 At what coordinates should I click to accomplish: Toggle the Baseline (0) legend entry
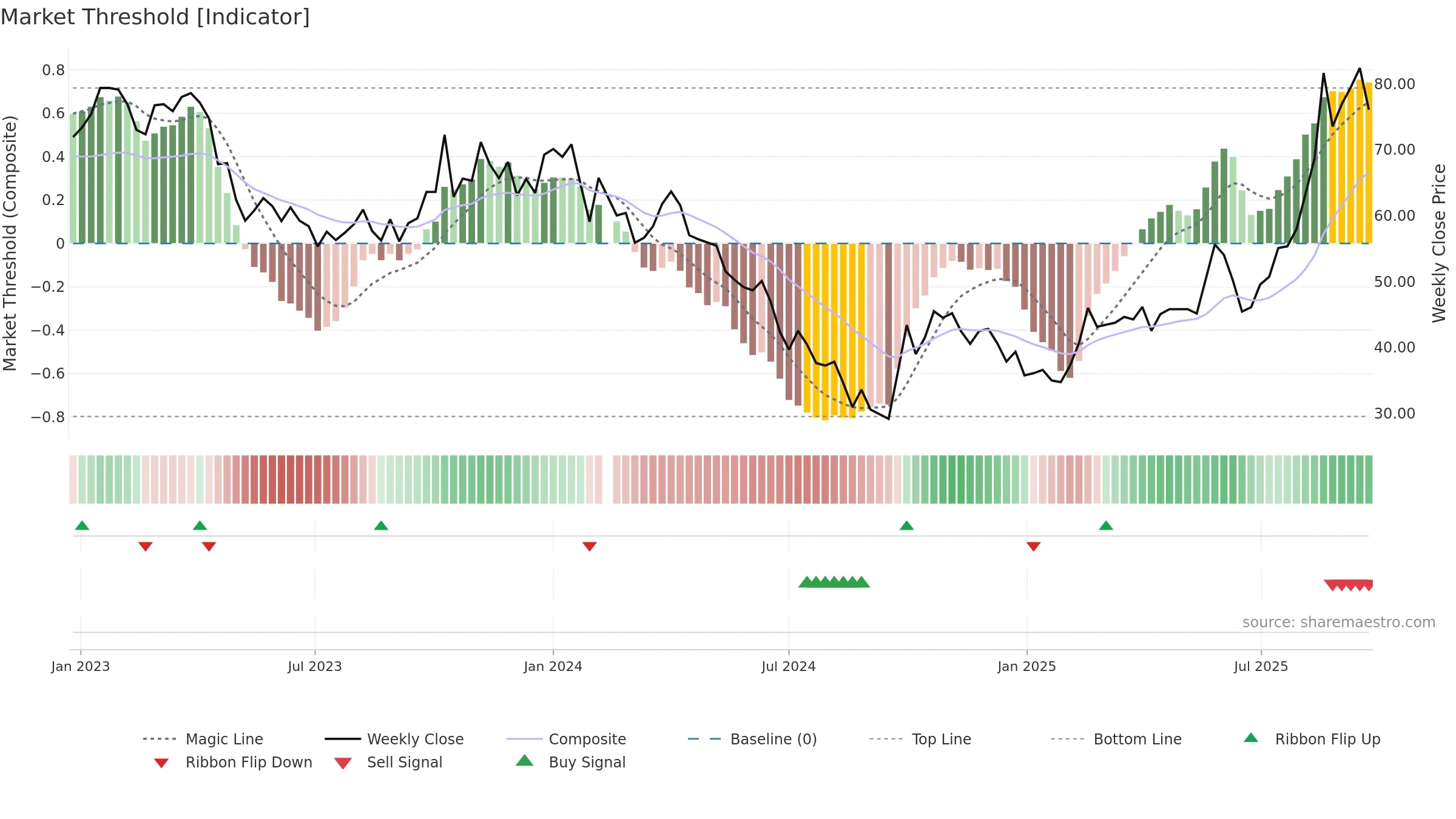pos(752,739)
